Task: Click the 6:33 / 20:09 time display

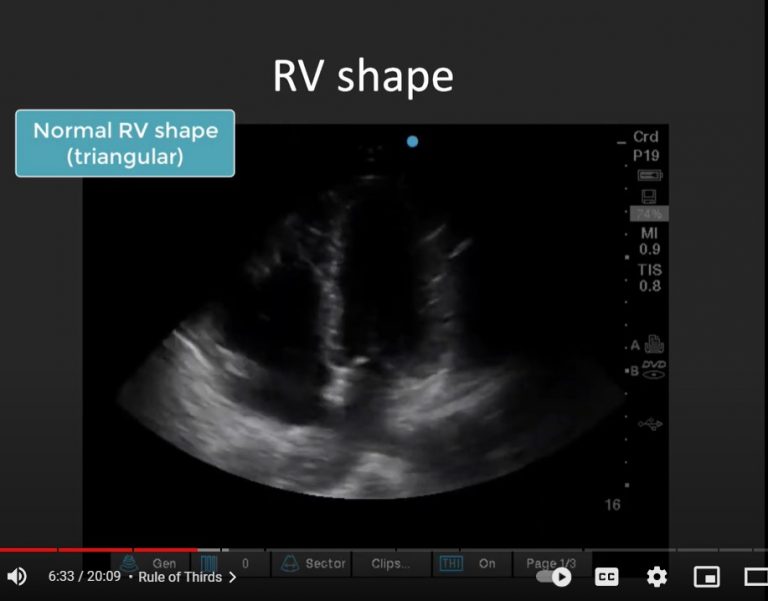Action: (84, 577)
